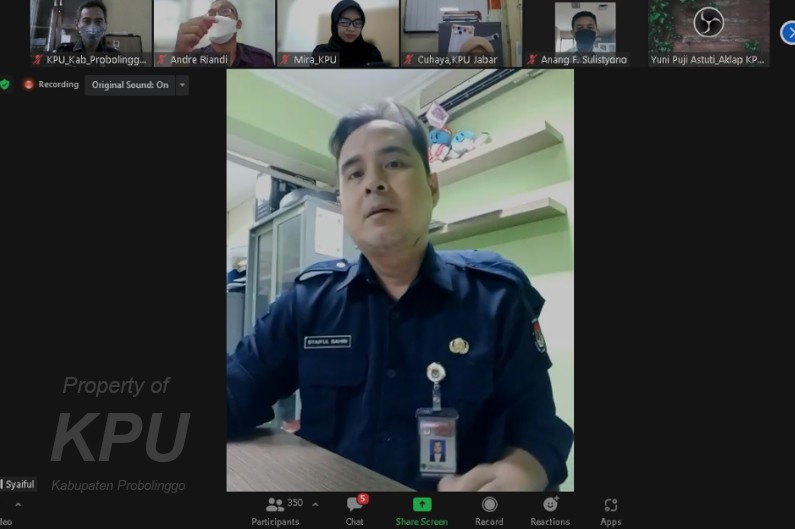795x529 pixels.
Task: Show next participants with blue arrow
Action: click(x=788, y=33)
